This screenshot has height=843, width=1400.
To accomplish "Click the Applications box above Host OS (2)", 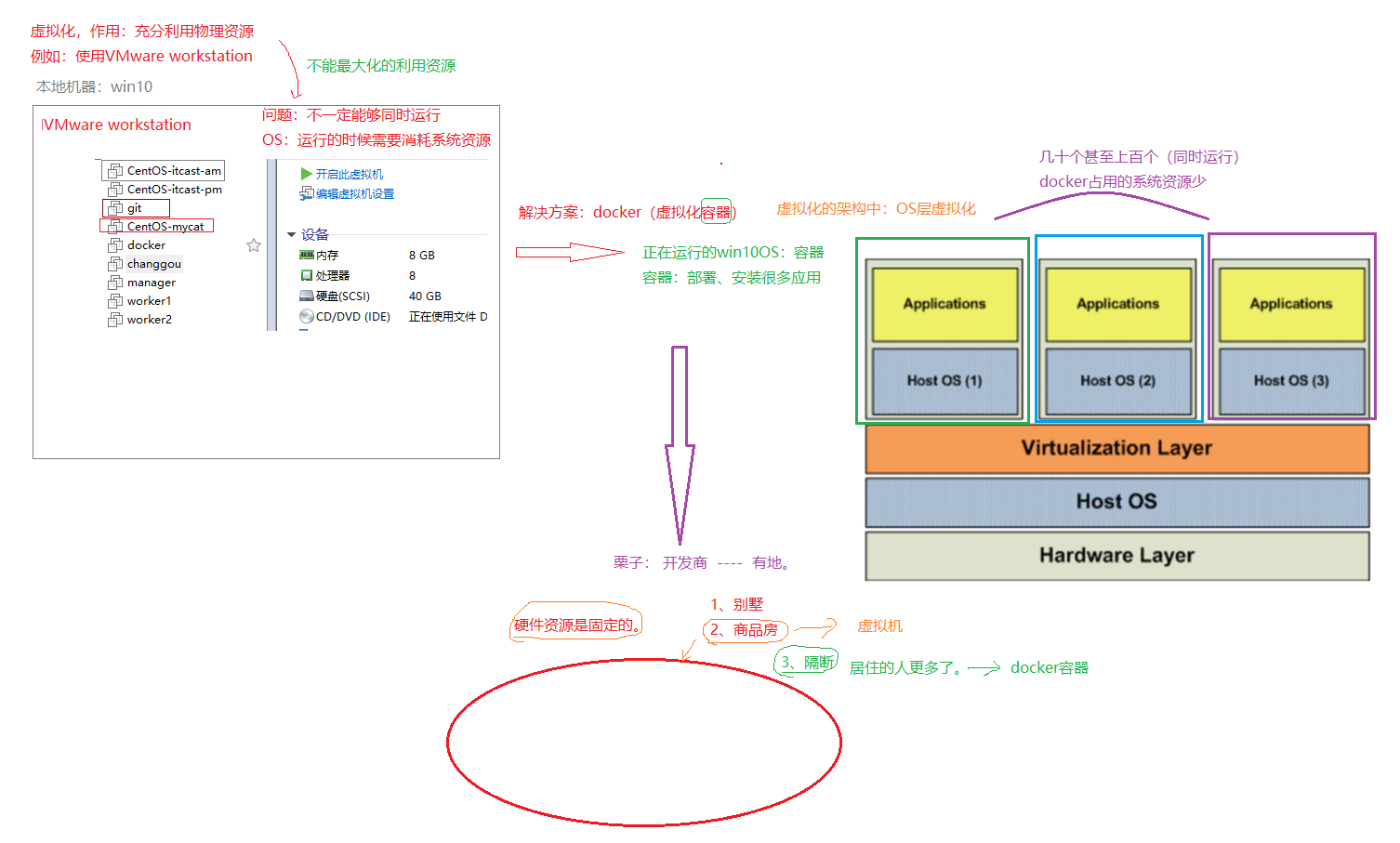I will (x=1117, y=304).
